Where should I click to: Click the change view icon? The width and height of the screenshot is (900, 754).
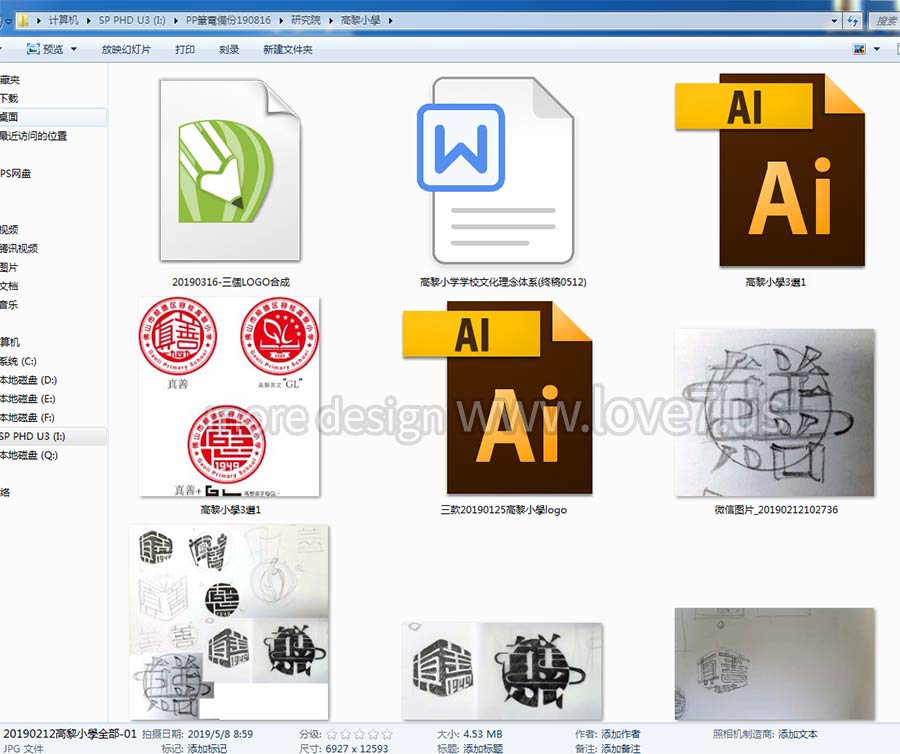tap(859, 49)
